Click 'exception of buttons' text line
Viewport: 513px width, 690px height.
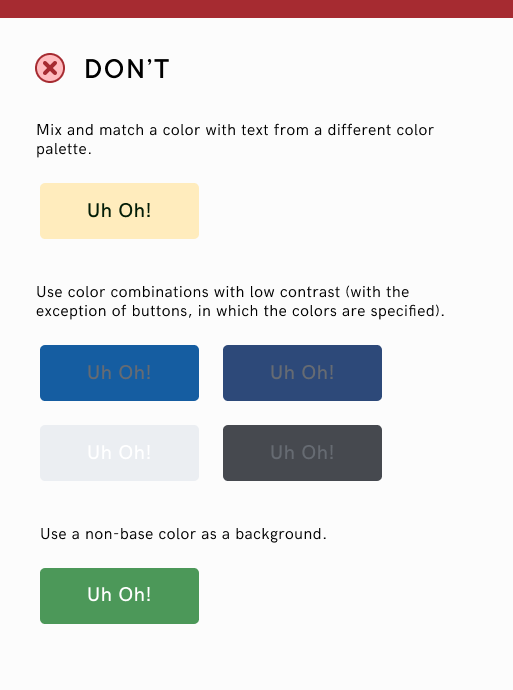tap(240, 311)
